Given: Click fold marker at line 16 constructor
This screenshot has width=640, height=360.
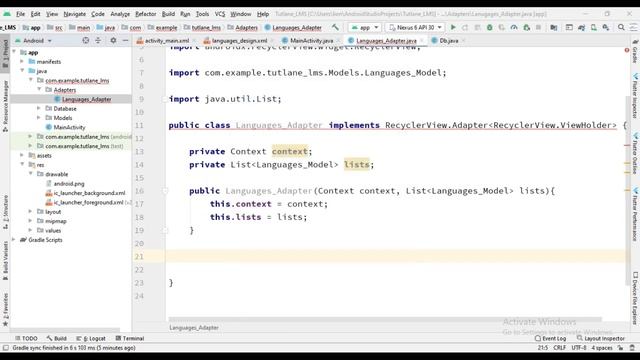Looking at the screenshot, I should click(165, 191).
